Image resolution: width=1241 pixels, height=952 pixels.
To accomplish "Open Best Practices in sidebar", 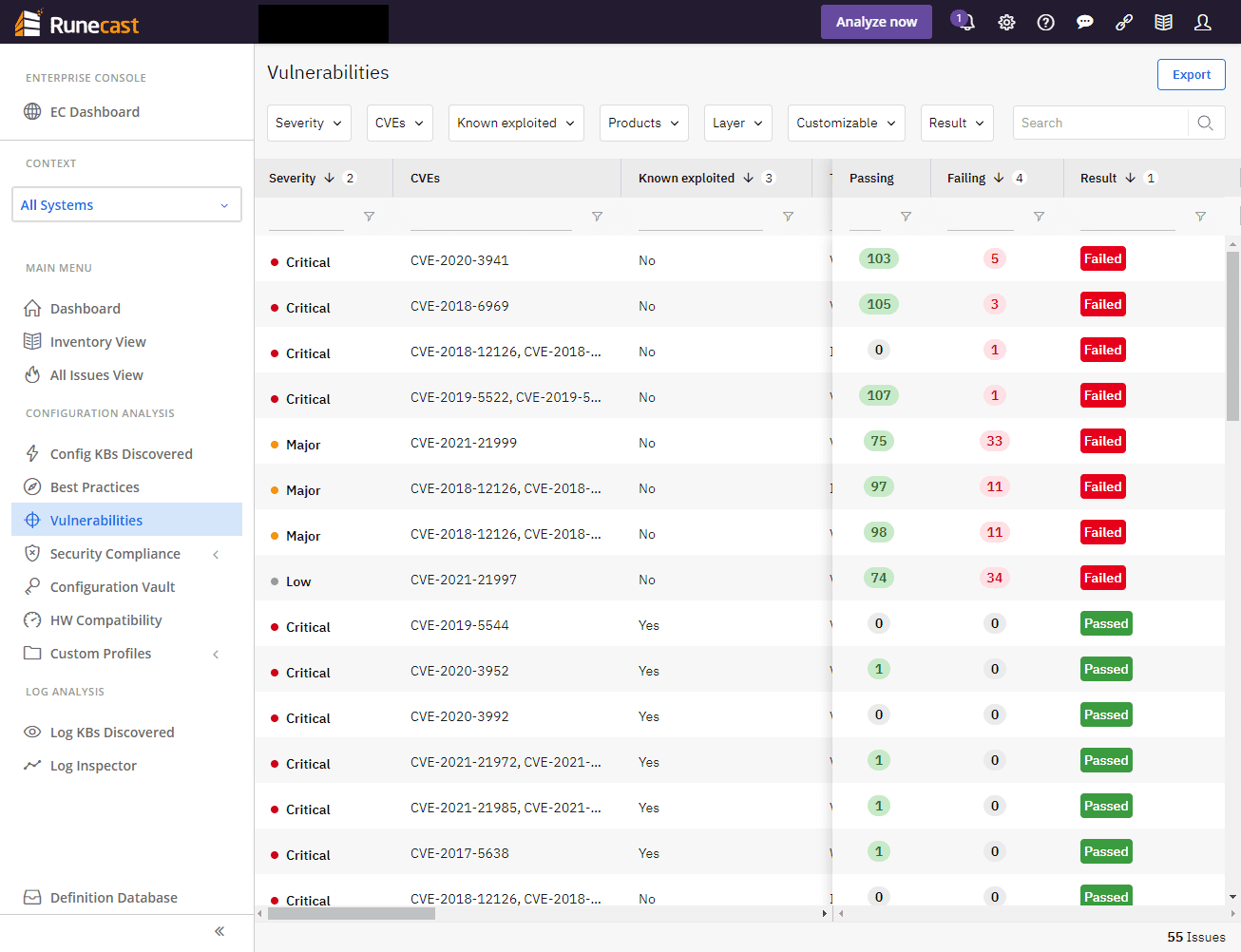I will [x=94, y=487].
